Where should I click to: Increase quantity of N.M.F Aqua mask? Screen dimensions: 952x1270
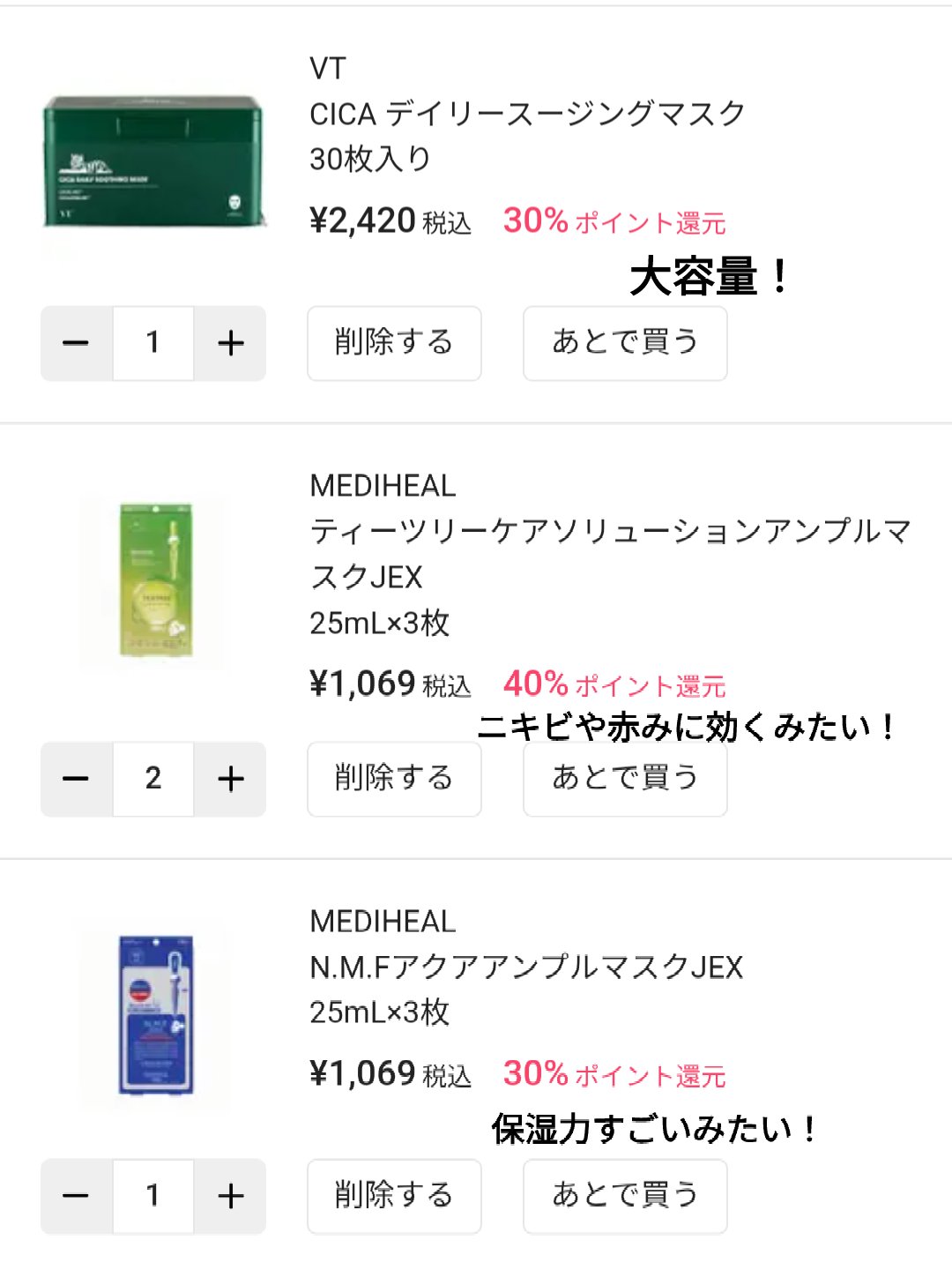pos(230,1196)
